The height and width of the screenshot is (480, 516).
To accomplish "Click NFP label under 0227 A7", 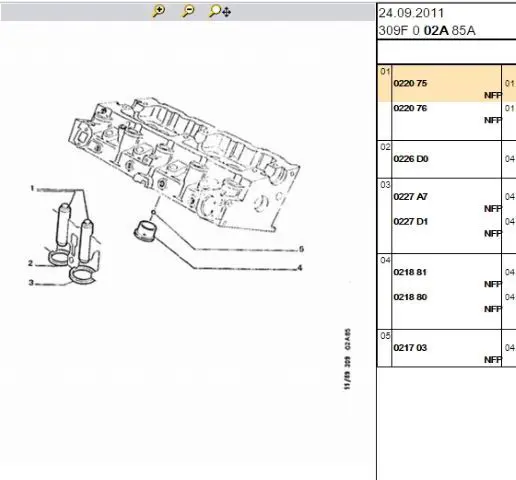I will (493, 209).
